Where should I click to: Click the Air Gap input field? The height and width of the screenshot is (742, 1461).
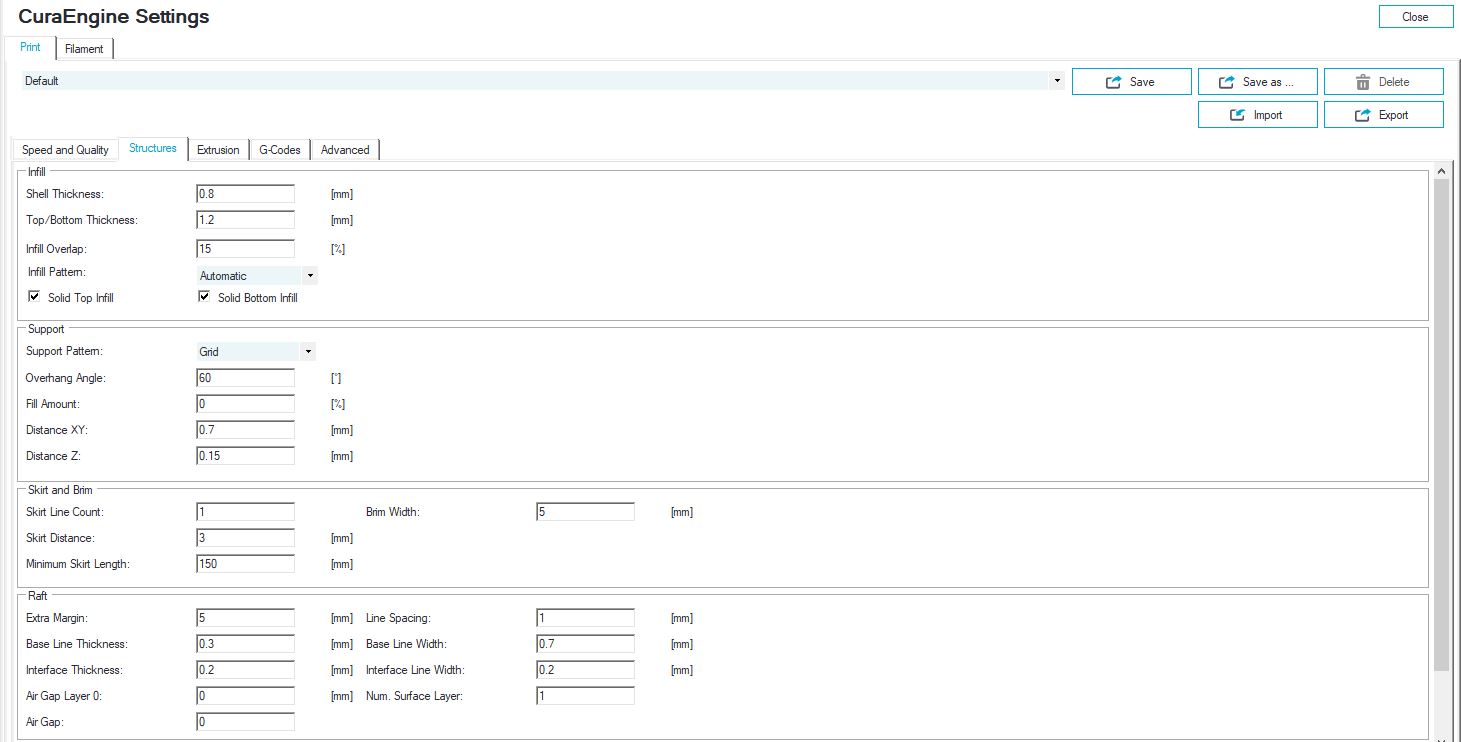pos(246,722)
